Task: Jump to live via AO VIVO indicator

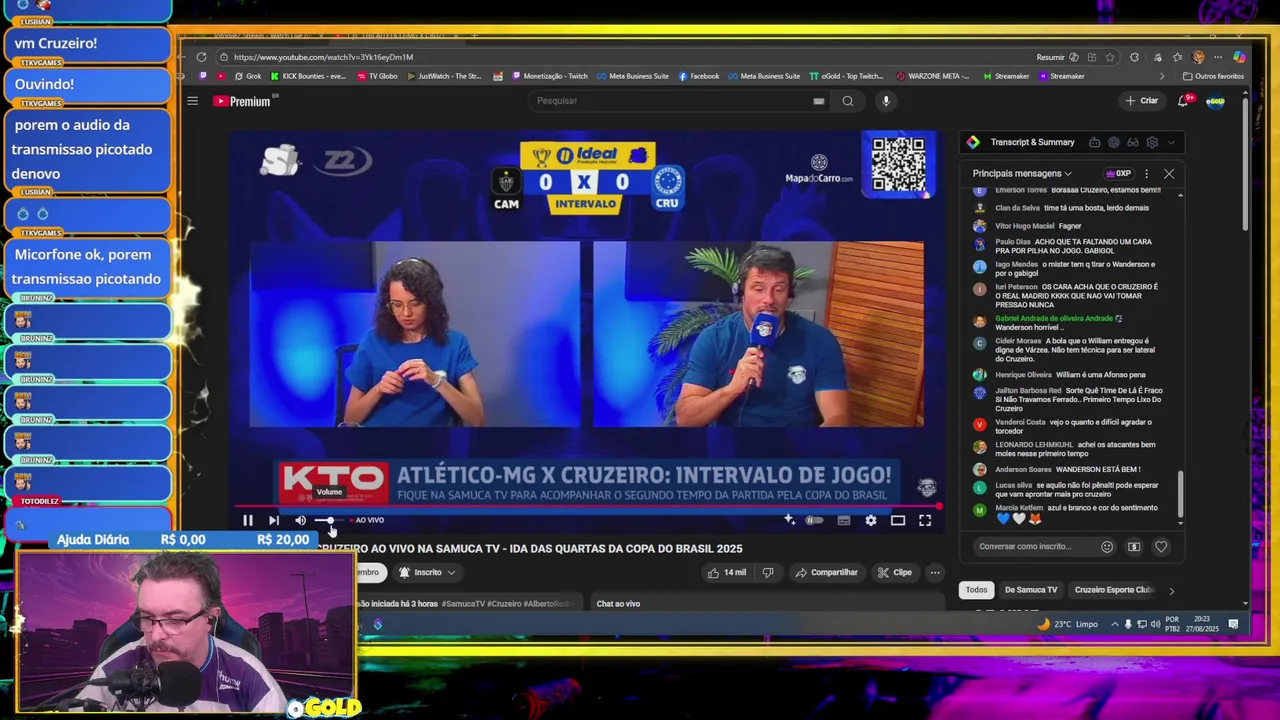Action: click(366, 520)
